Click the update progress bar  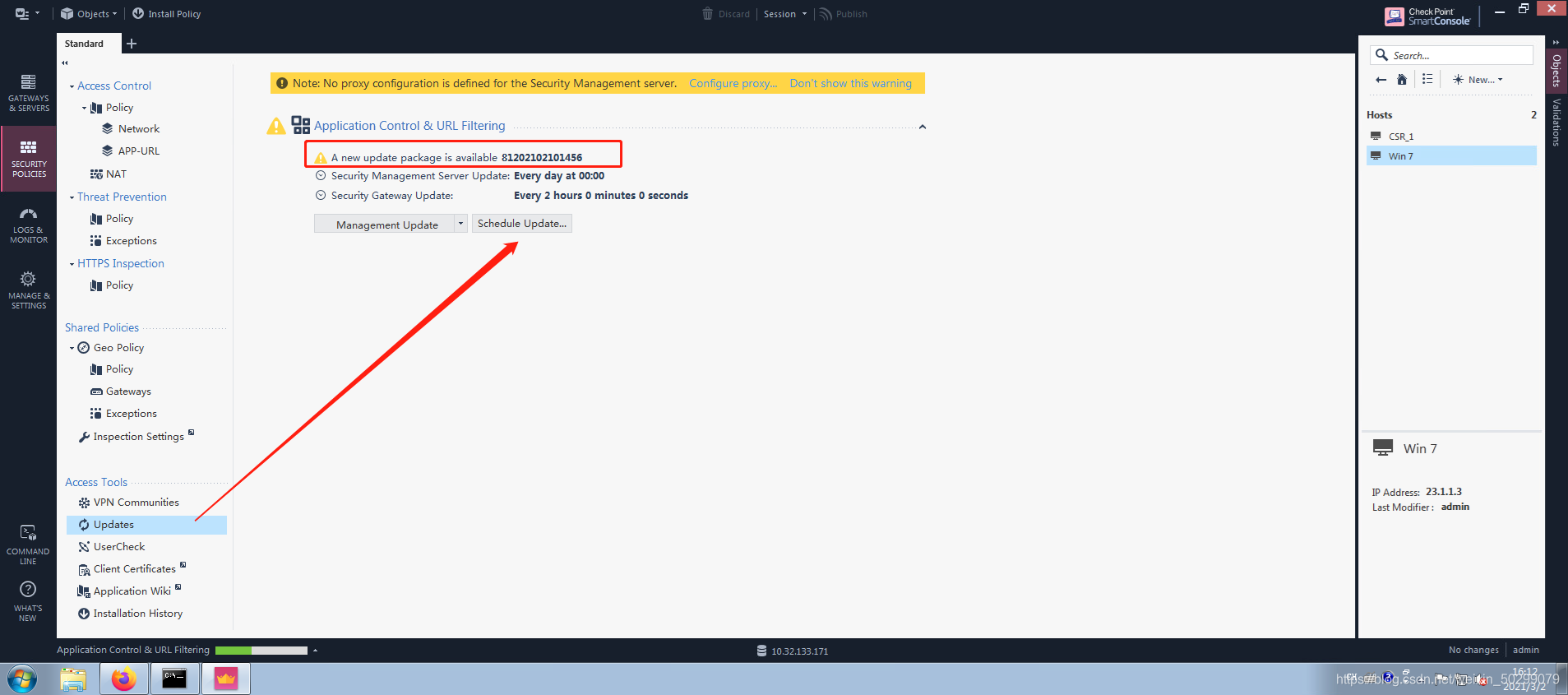[x=261, y=651]
